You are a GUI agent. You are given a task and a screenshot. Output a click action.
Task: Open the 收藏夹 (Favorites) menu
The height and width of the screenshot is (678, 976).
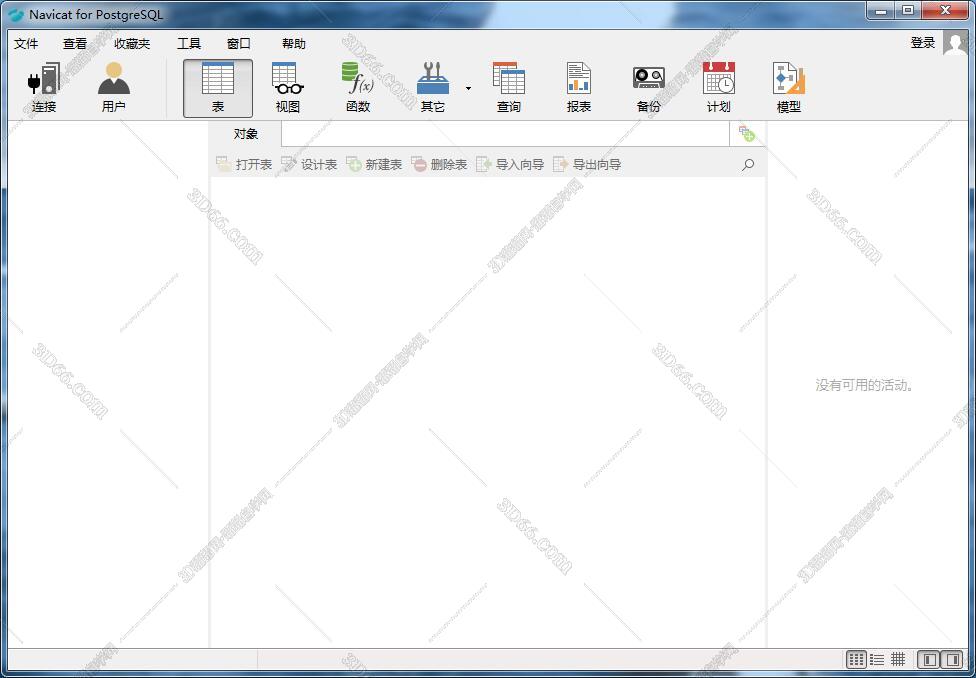[x=132, y=44]
